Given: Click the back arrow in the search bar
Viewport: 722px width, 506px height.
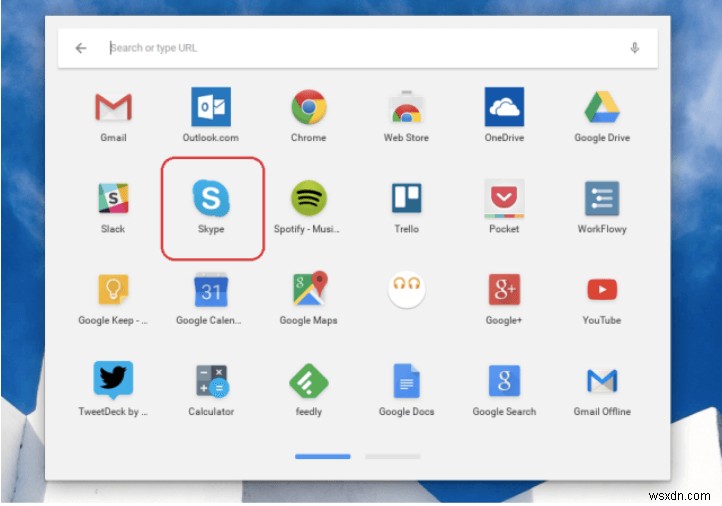Looking at the screenshot, I should 81,48.
